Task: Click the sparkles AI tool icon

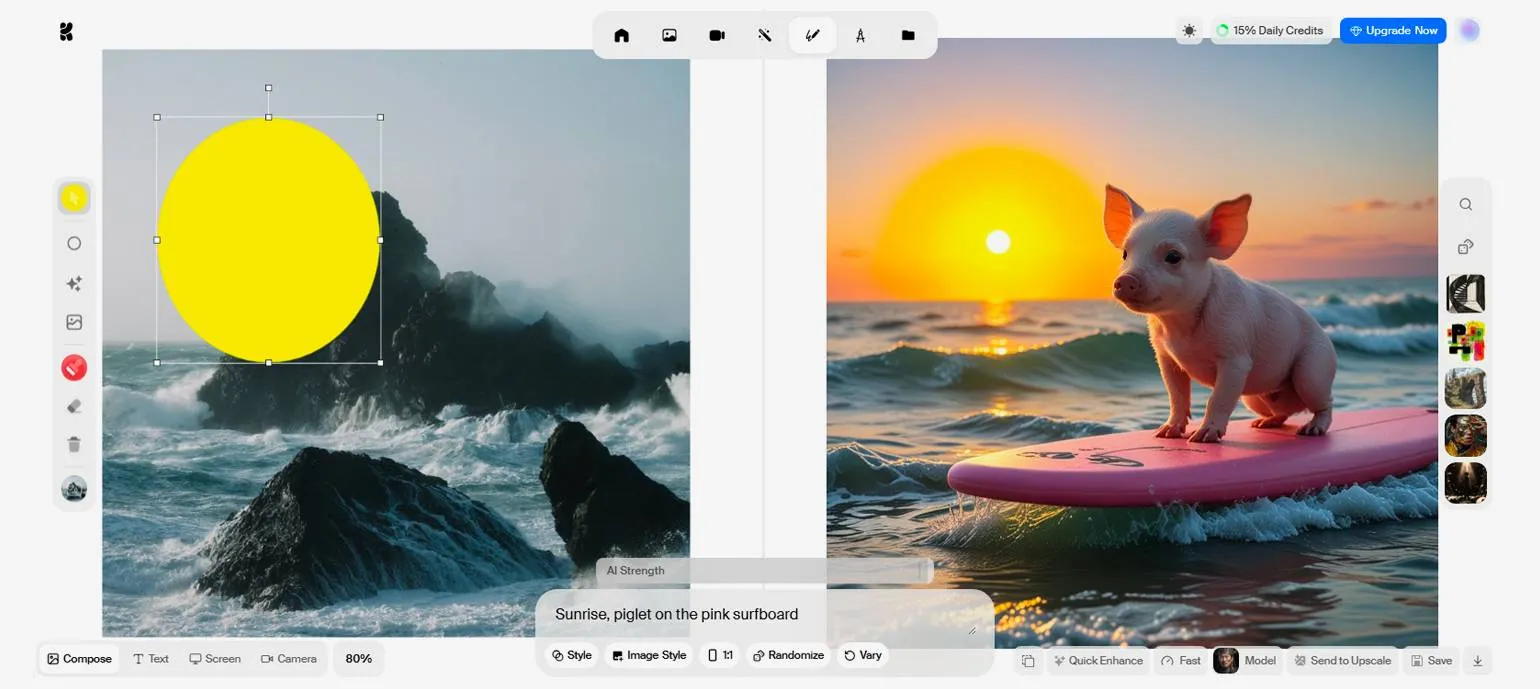Action: tap(74, 284)
